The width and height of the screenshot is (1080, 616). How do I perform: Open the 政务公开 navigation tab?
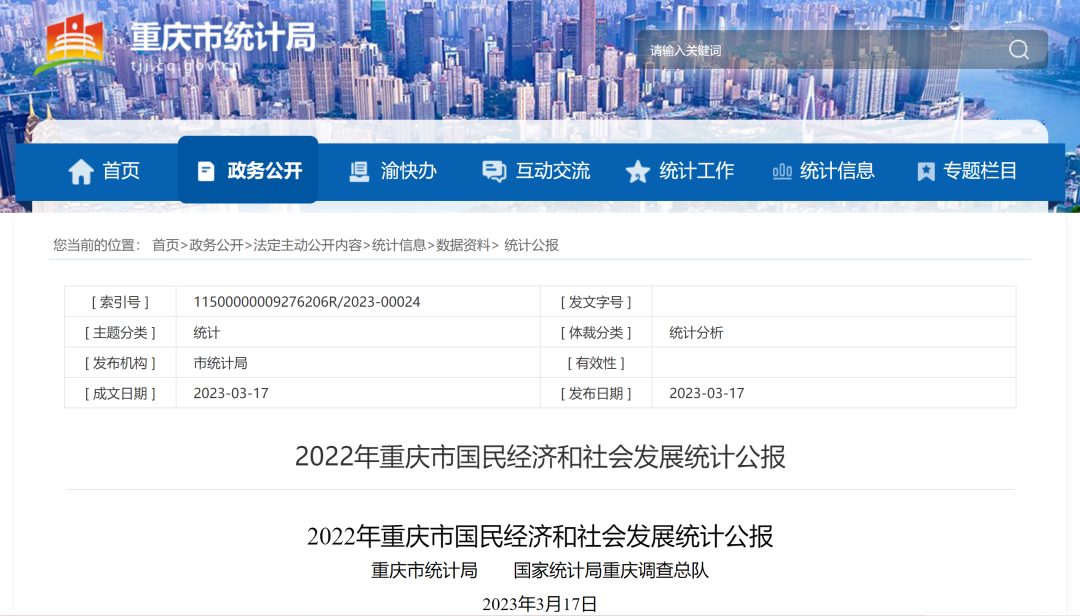pos(249,170)
